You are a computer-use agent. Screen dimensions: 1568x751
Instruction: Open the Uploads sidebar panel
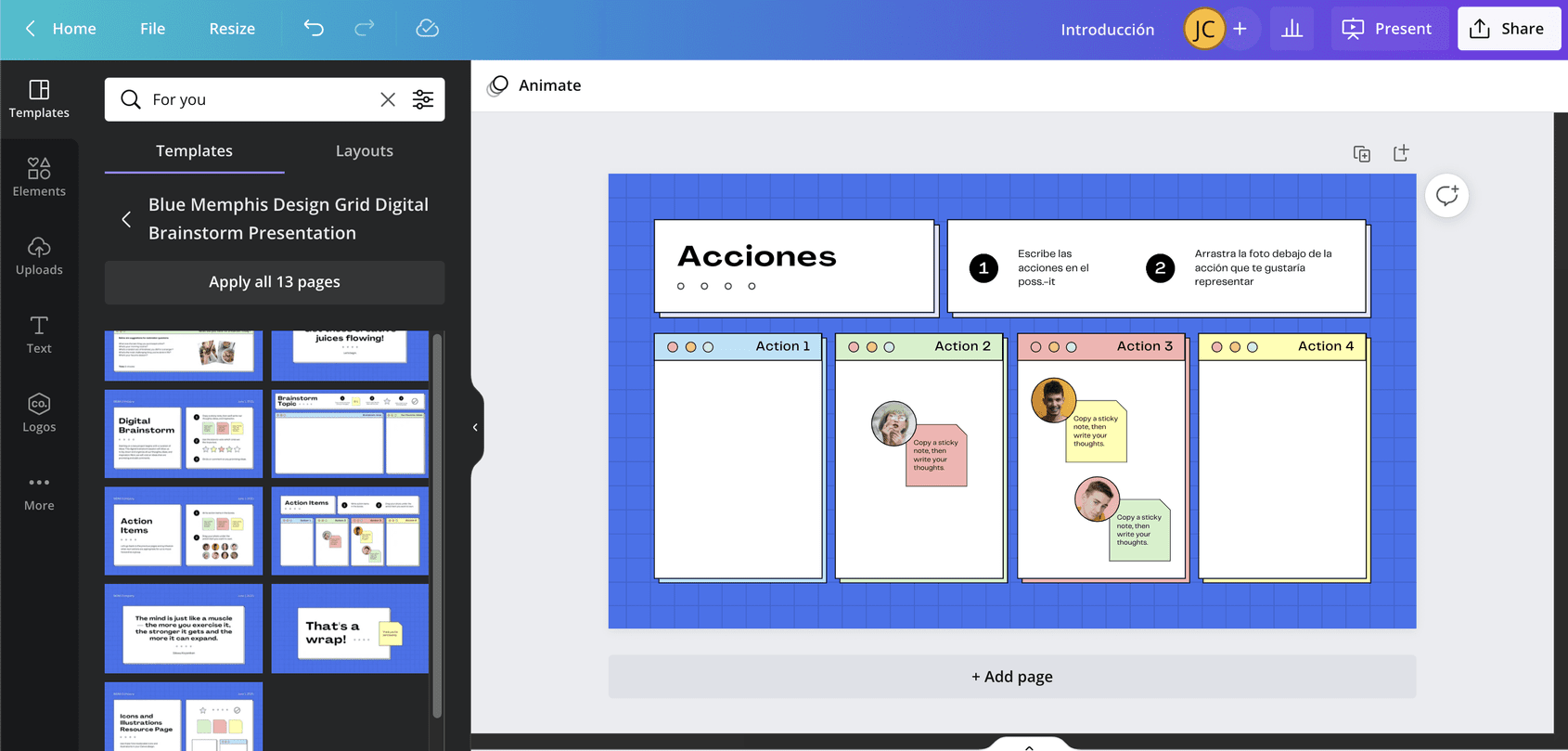point(39,255)
